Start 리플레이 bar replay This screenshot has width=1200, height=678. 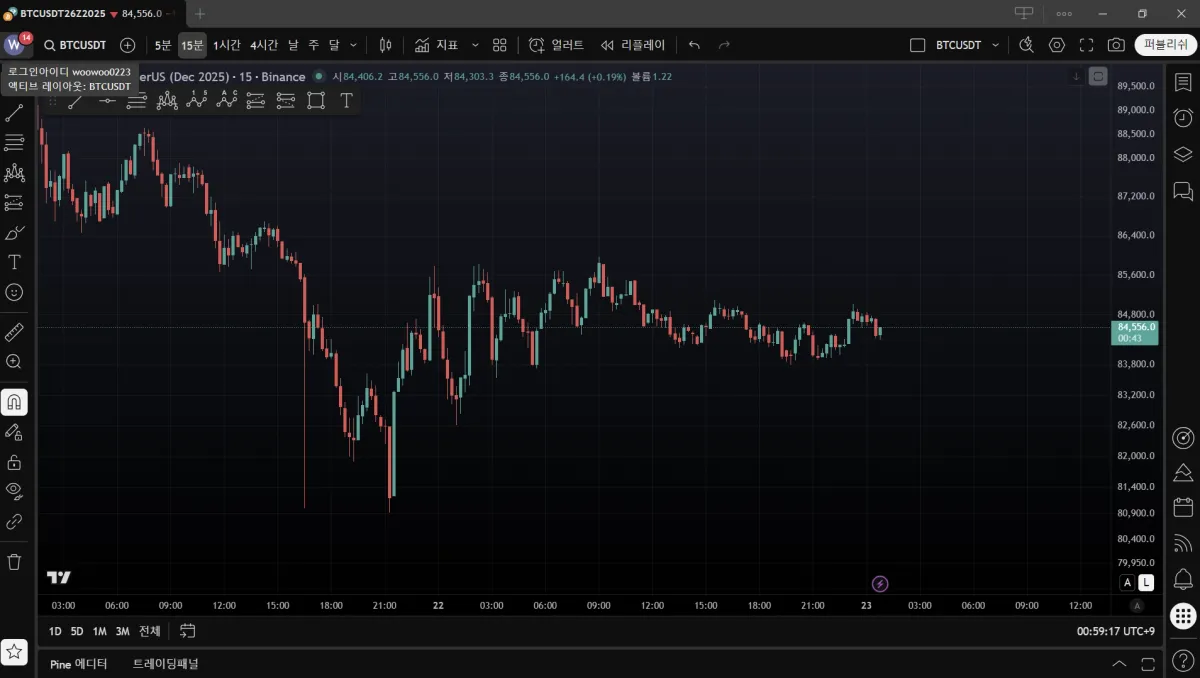pyautogui.click(x=632, y=45)
